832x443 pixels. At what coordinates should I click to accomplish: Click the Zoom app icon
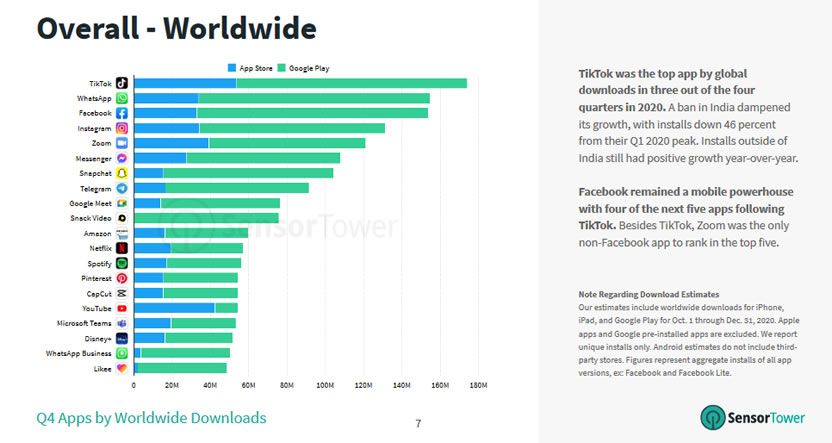122,143
